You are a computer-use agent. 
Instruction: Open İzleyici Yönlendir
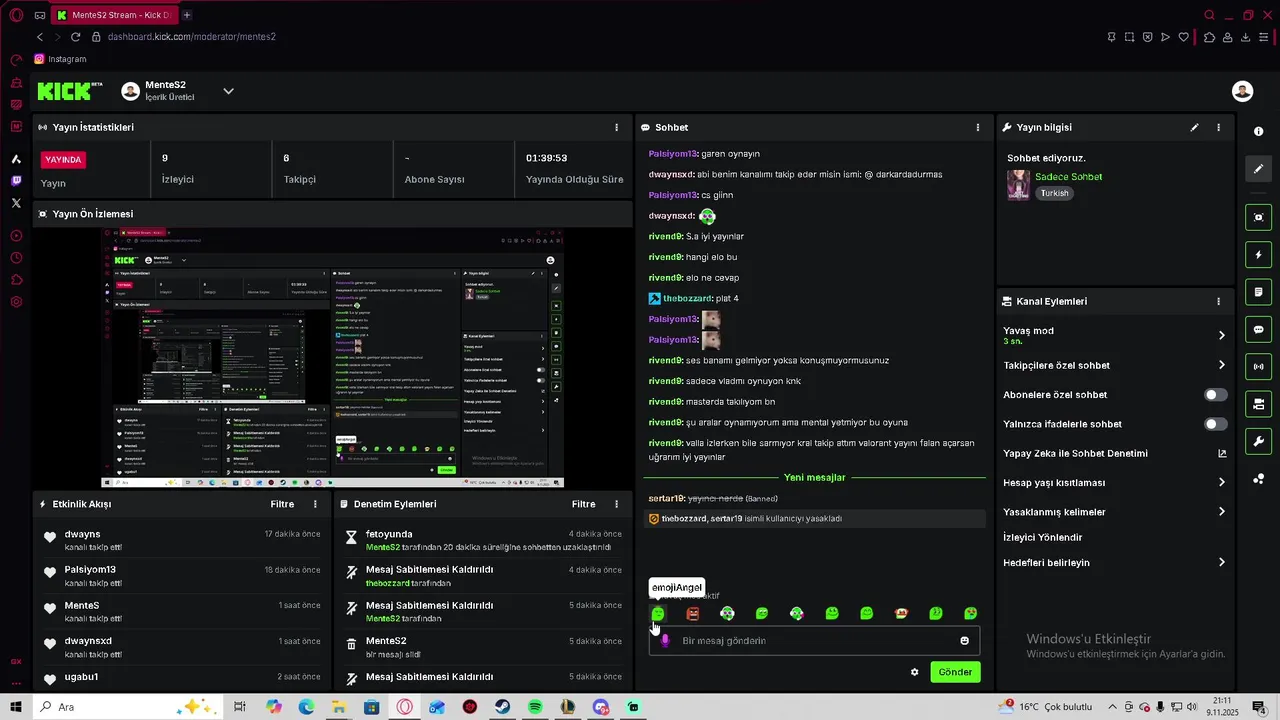click(1042, 537)
